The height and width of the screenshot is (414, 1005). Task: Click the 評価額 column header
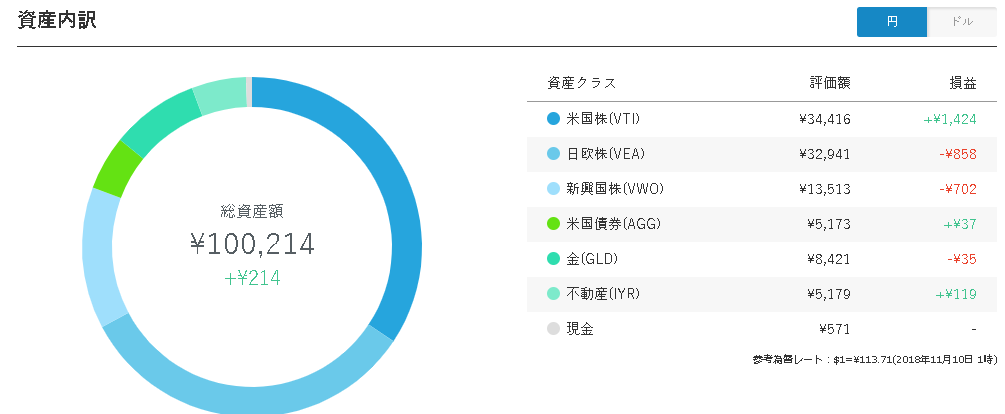click(829, 83)
